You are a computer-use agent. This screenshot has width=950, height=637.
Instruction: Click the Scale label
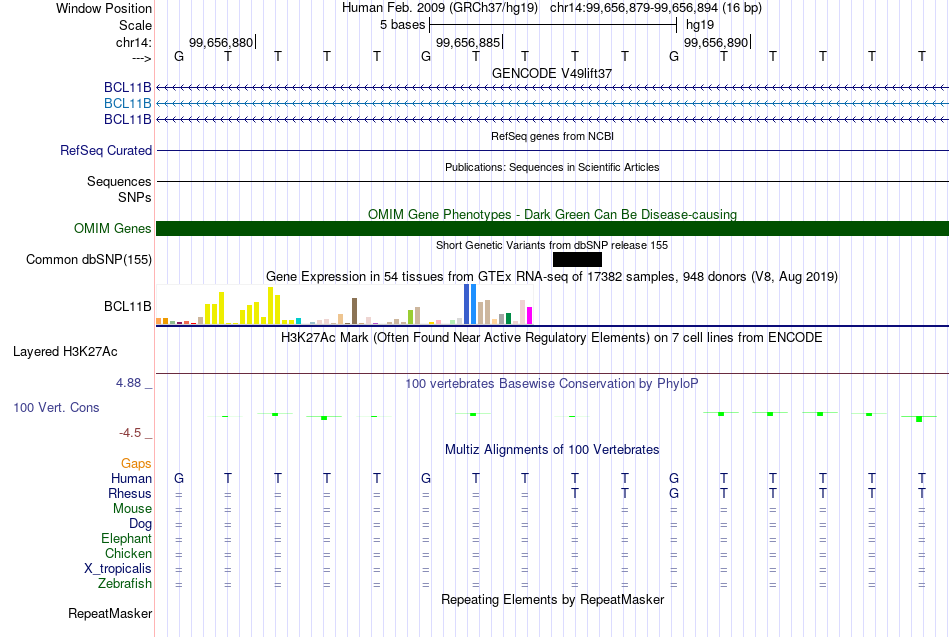tap(135, 25)
